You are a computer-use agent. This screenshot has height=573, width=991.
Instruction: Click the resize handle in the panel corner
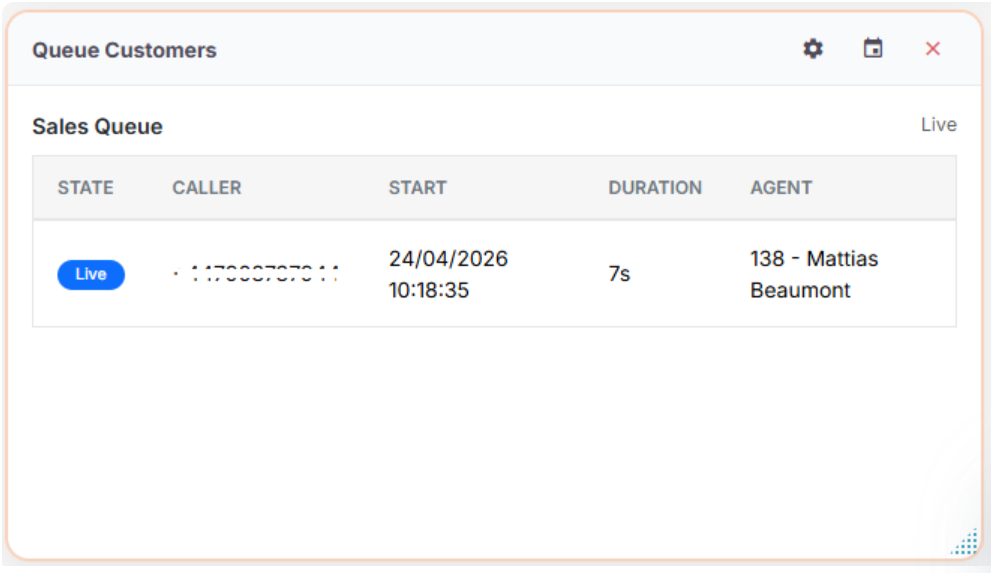click(965, 543)
